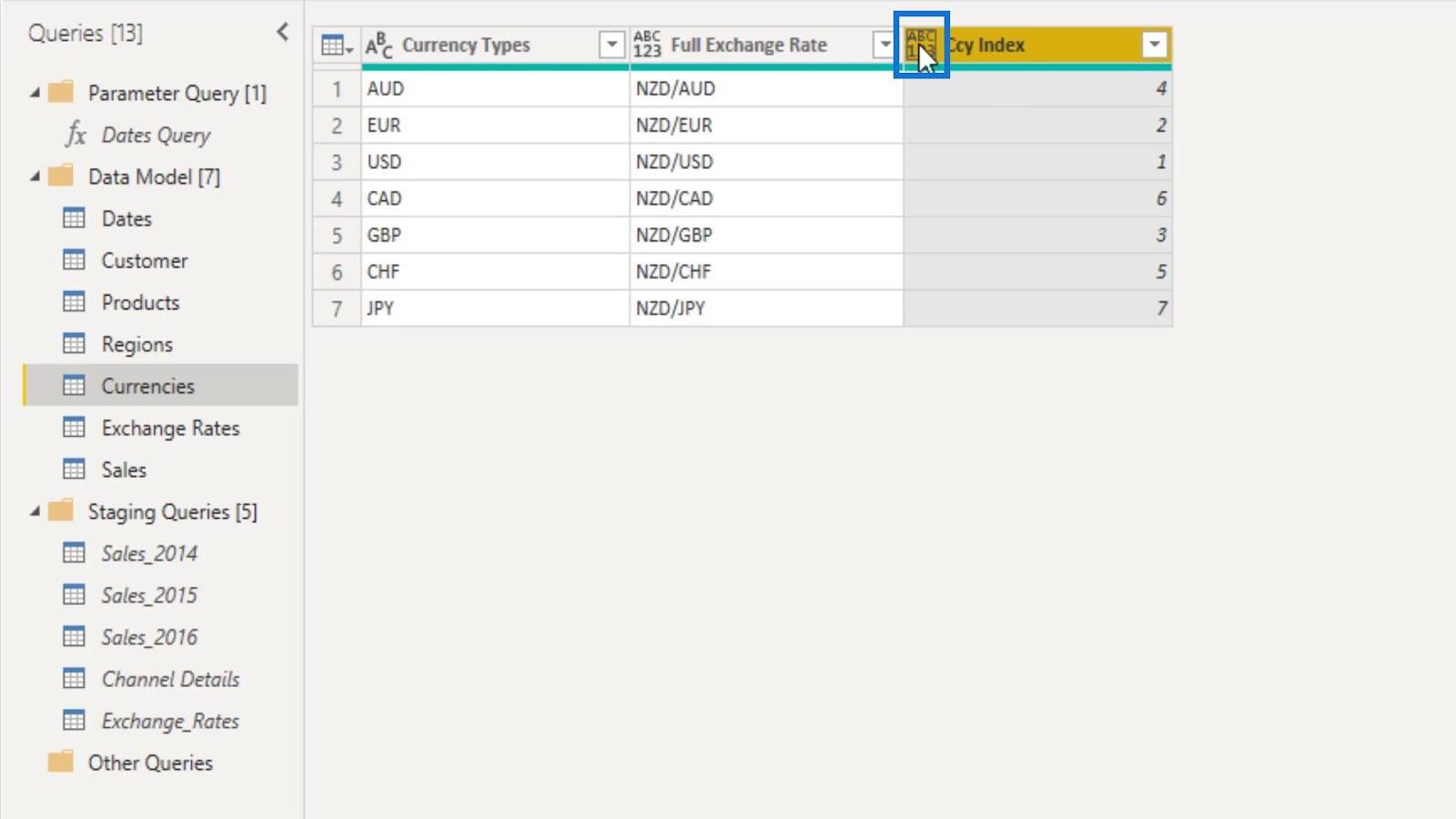Click the NZD/GBP cell
This screenshot has width=1456, height=819.
766,235
